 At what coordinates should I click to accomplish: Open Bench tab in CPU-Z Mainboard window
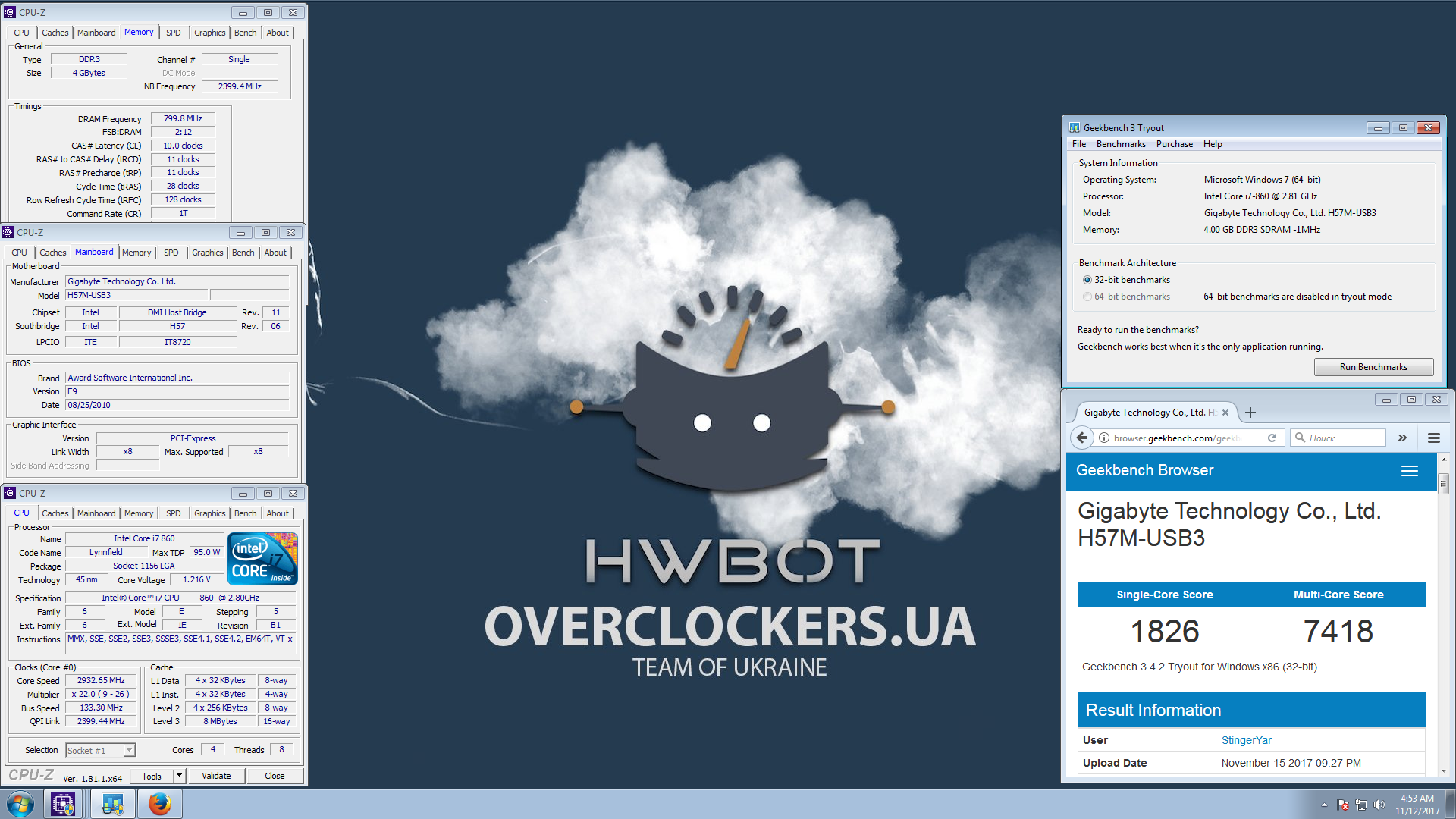243,253
